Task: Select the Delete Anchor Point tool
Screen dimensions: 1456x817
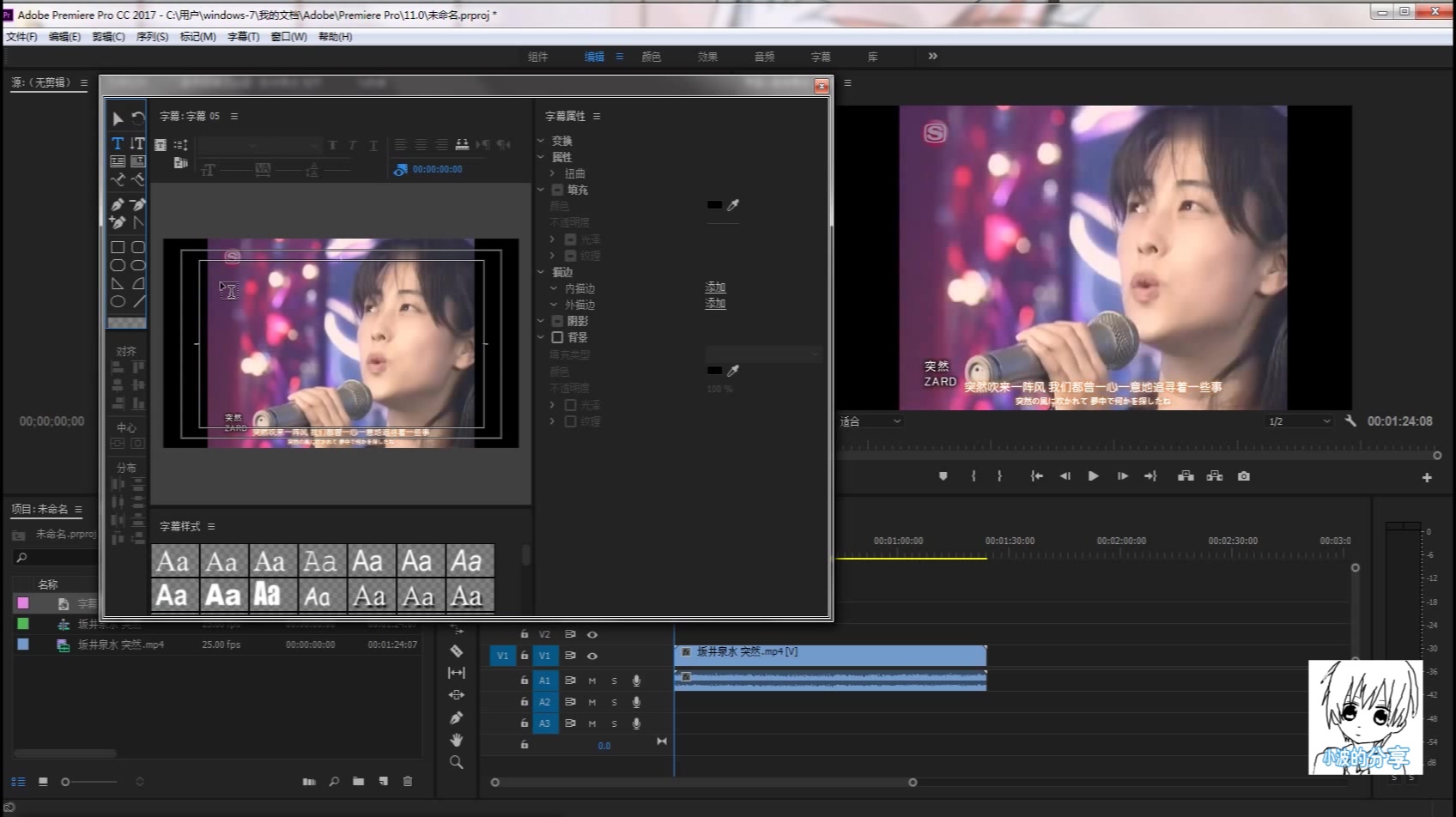Action: coord(137,204)
